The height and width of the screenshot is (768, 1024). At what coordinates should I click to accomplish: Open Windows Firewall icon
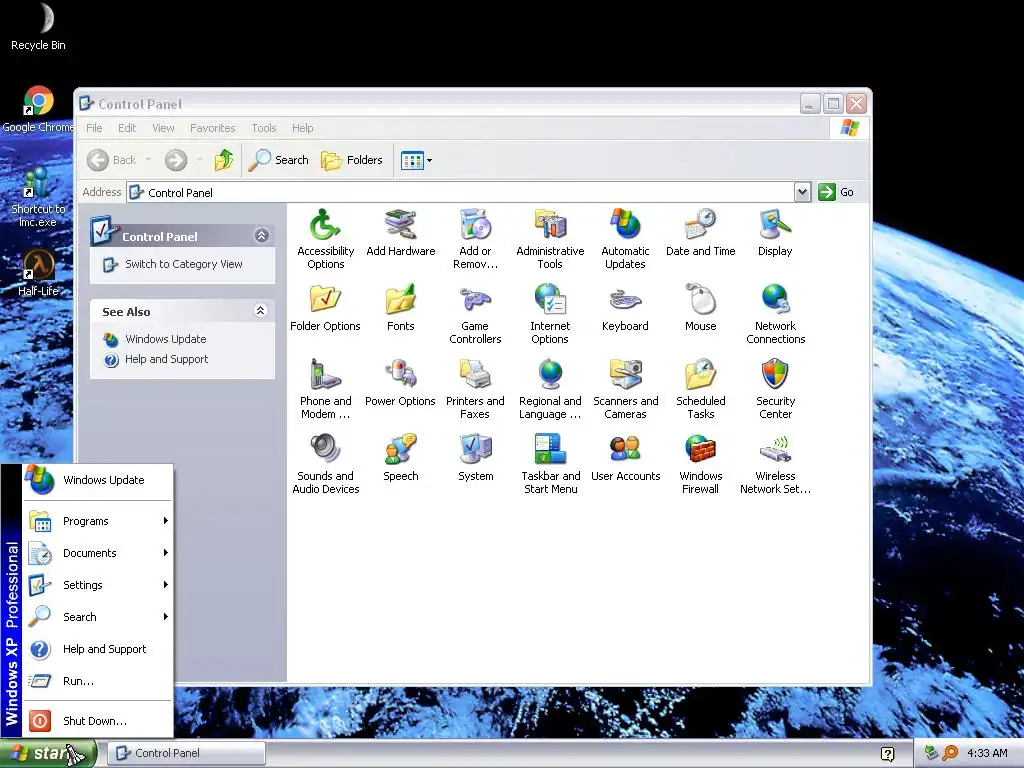point(700,465)
